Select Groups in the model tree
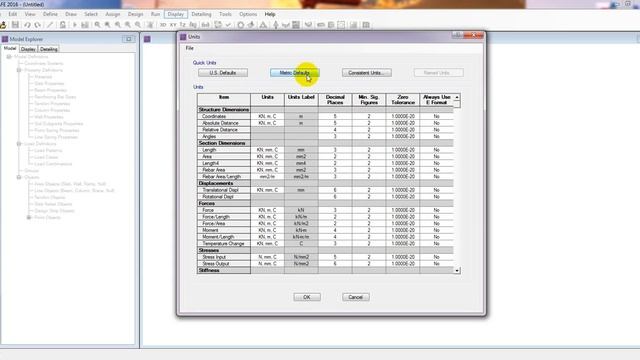 pyautogui.click(x=31, y=171)
